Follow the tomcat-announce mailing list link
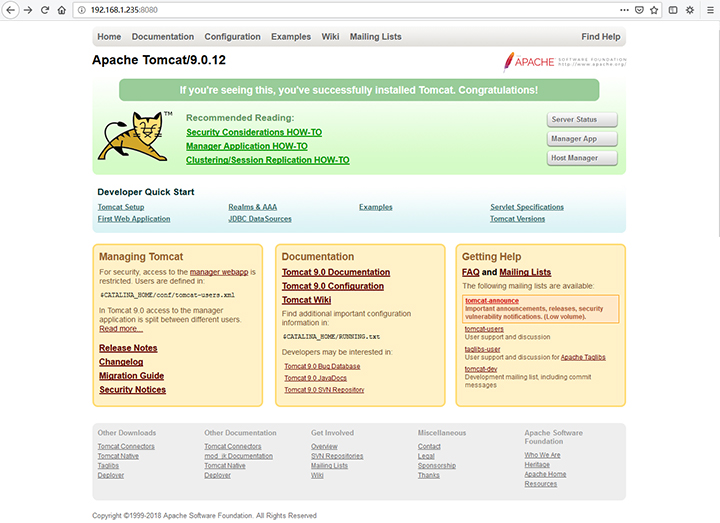The image size is (720, 523). 491,300
